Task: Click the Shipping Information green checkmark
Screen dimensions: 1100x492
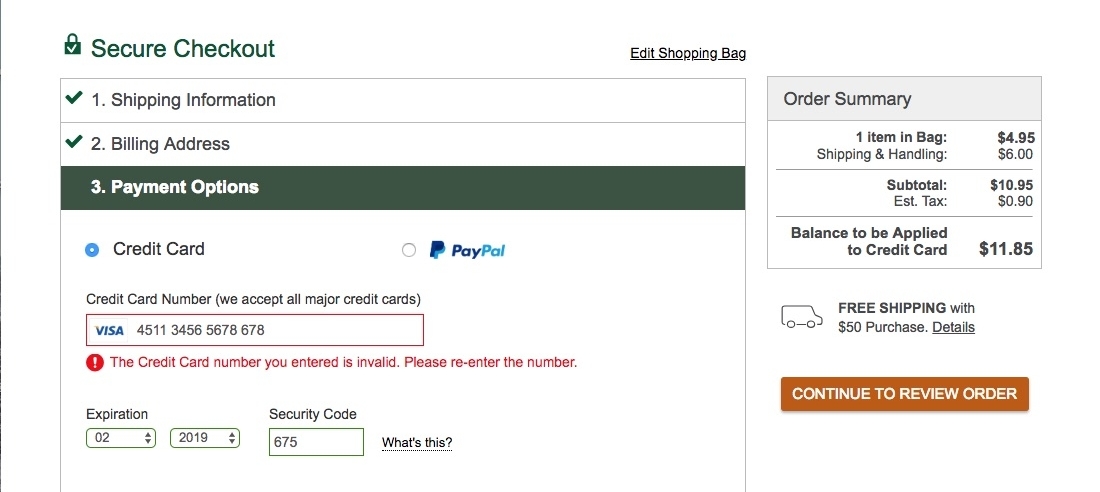Action: (73, 99)
